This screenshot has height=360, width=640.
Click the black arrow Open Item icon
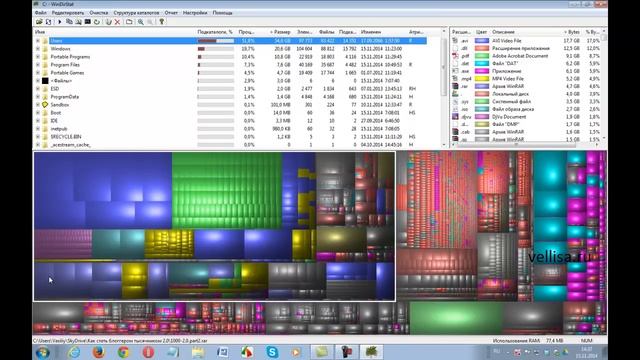(60, 22)
